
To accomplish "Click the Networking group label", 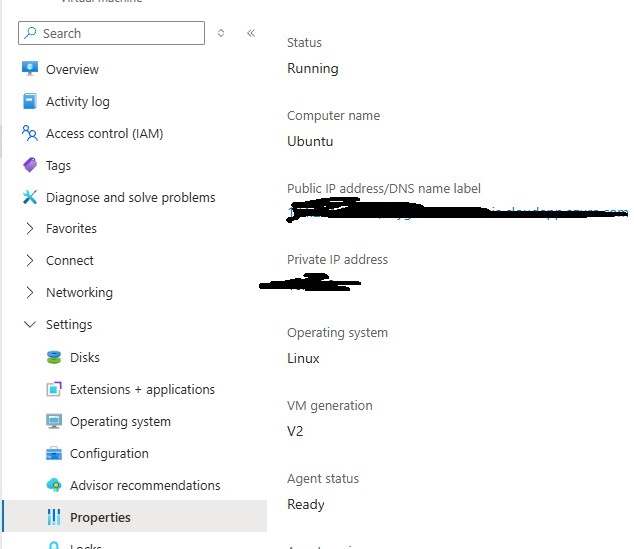I will (x=79, y=292).
